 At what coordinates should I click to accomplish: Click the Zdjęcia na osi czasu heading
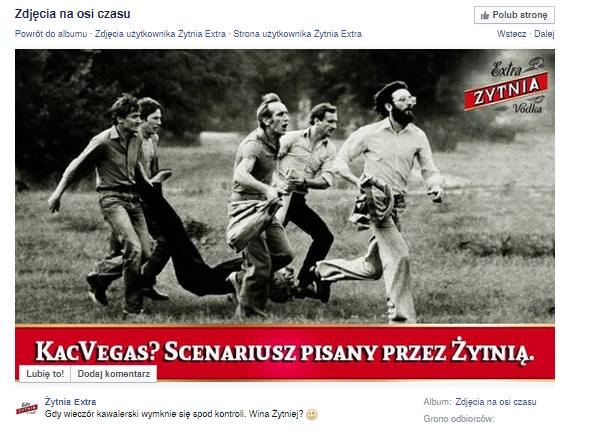coord(73,14)
